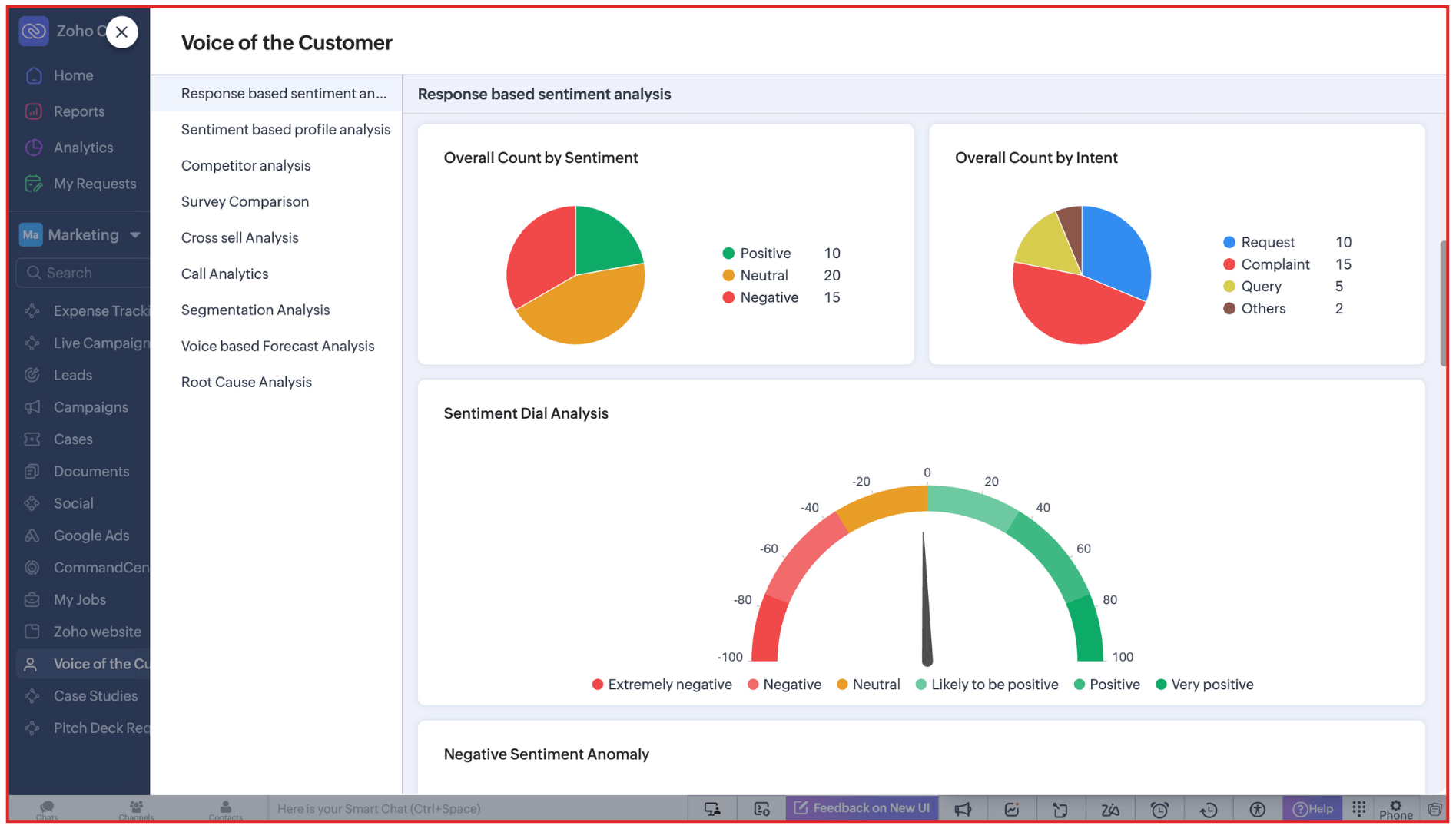The image size is (1456, 829).
Task: Select Competitor analysis from the list
Action: pos(246,166)
